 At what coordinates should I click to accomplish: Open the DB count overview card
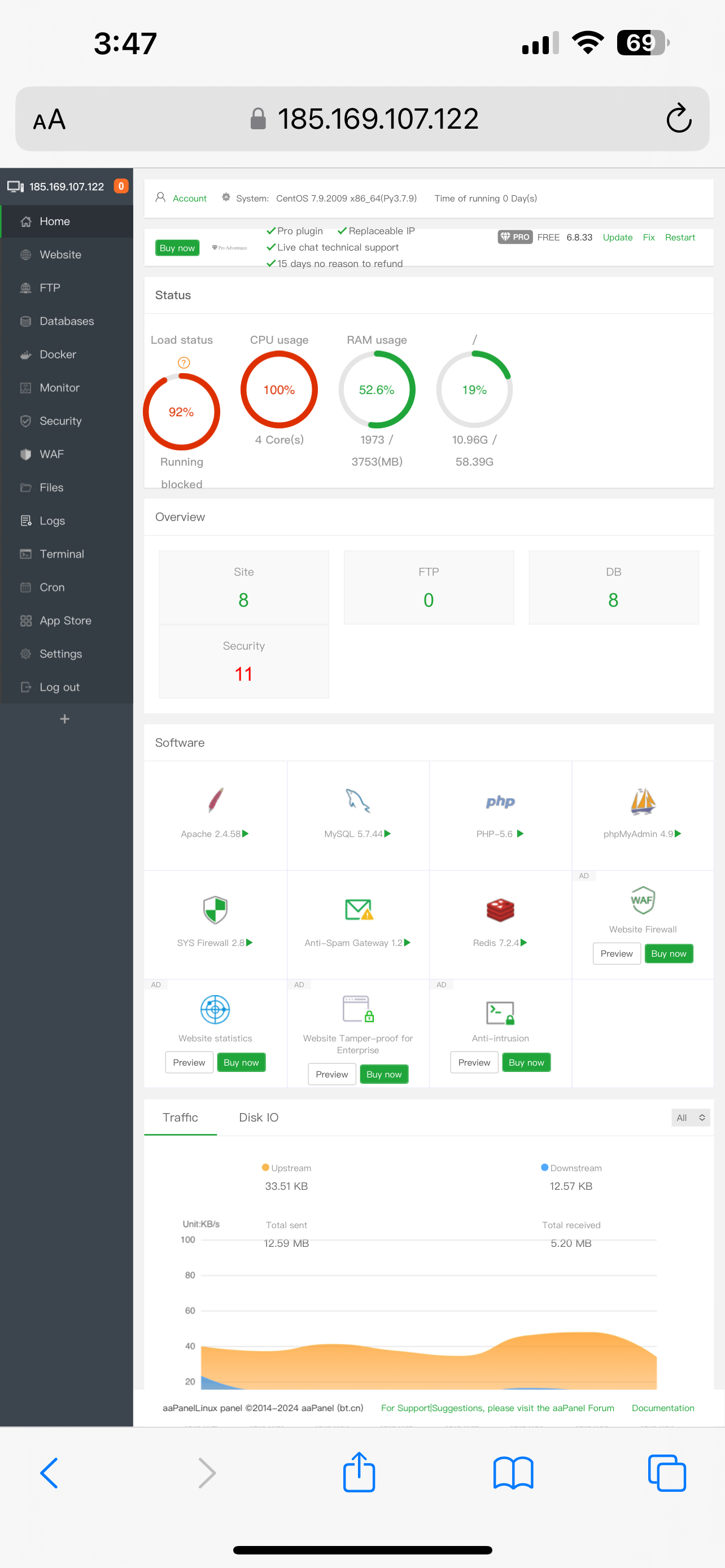click(x=614, y=588)
